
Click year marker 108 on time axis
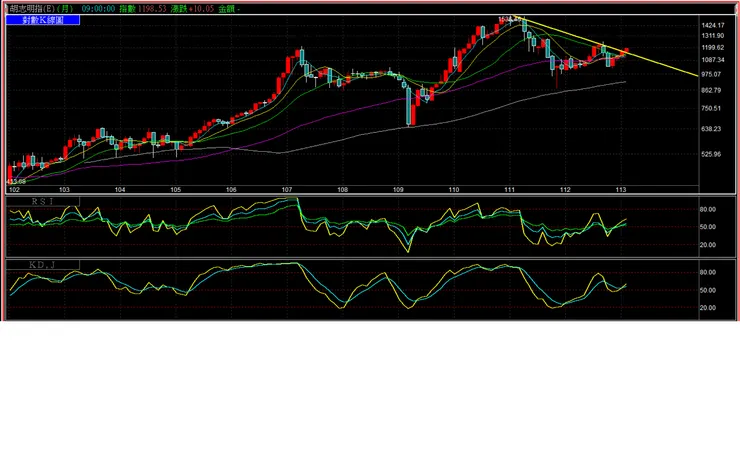(x=343, y=190)
